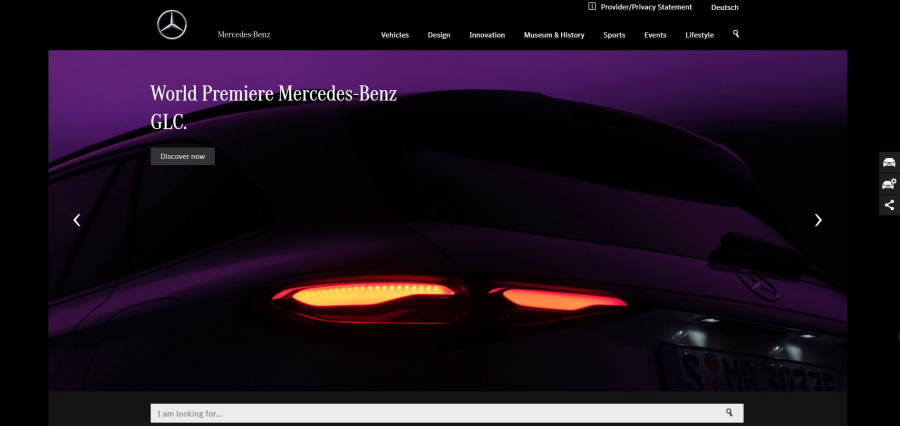
Task: Advance to next slide with right arrow
Action: pyautogui.click(x=818, y=220)
